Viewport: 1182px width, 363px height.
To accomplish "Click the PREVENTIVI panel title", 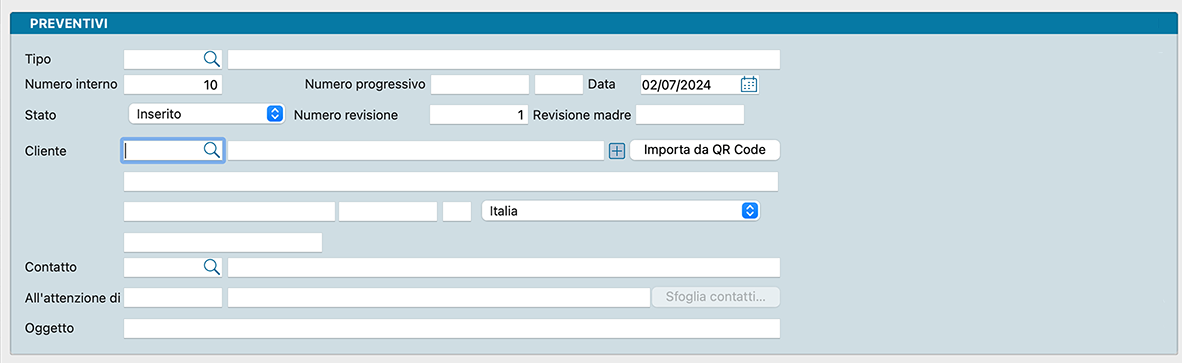I will [x=68, y=23].
